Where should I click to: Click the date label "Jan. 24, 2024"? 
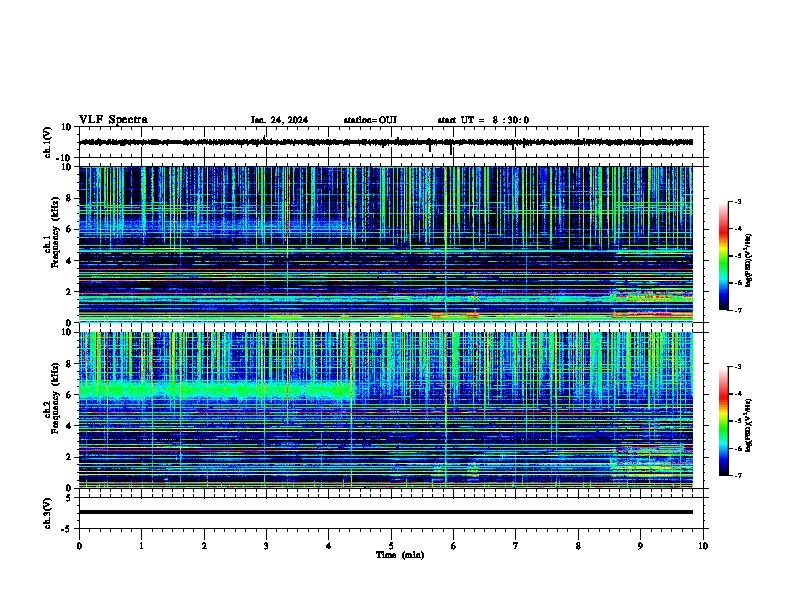point(279,120)
